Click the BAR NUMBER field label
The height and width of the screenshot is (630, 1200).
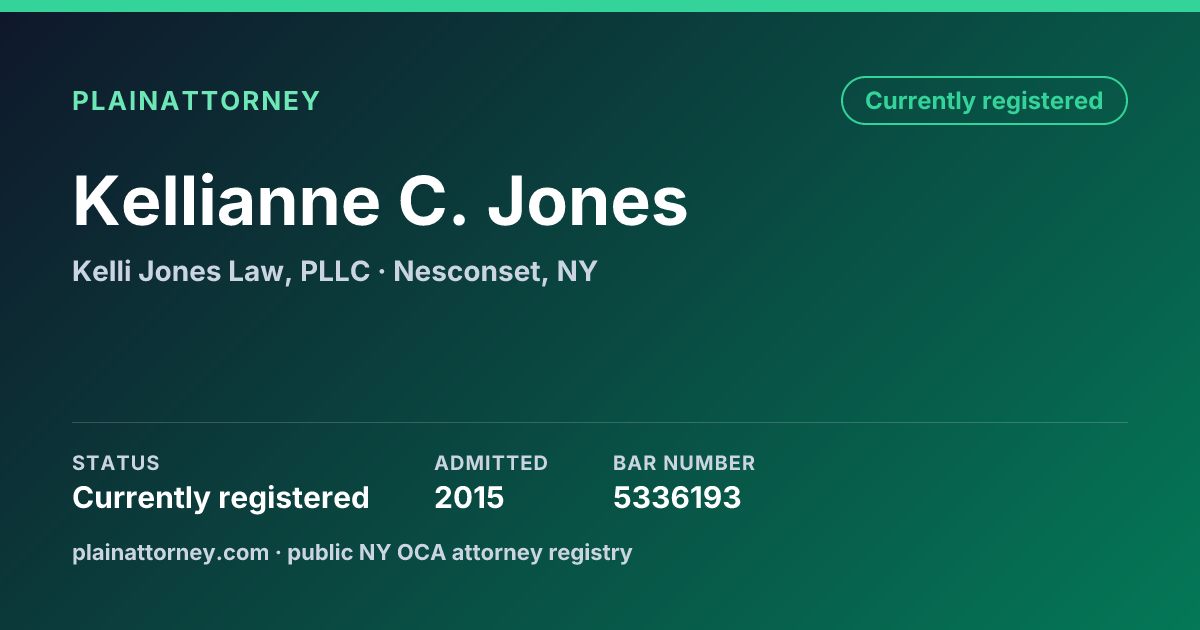pyautogui.click(x=684, y=463)
